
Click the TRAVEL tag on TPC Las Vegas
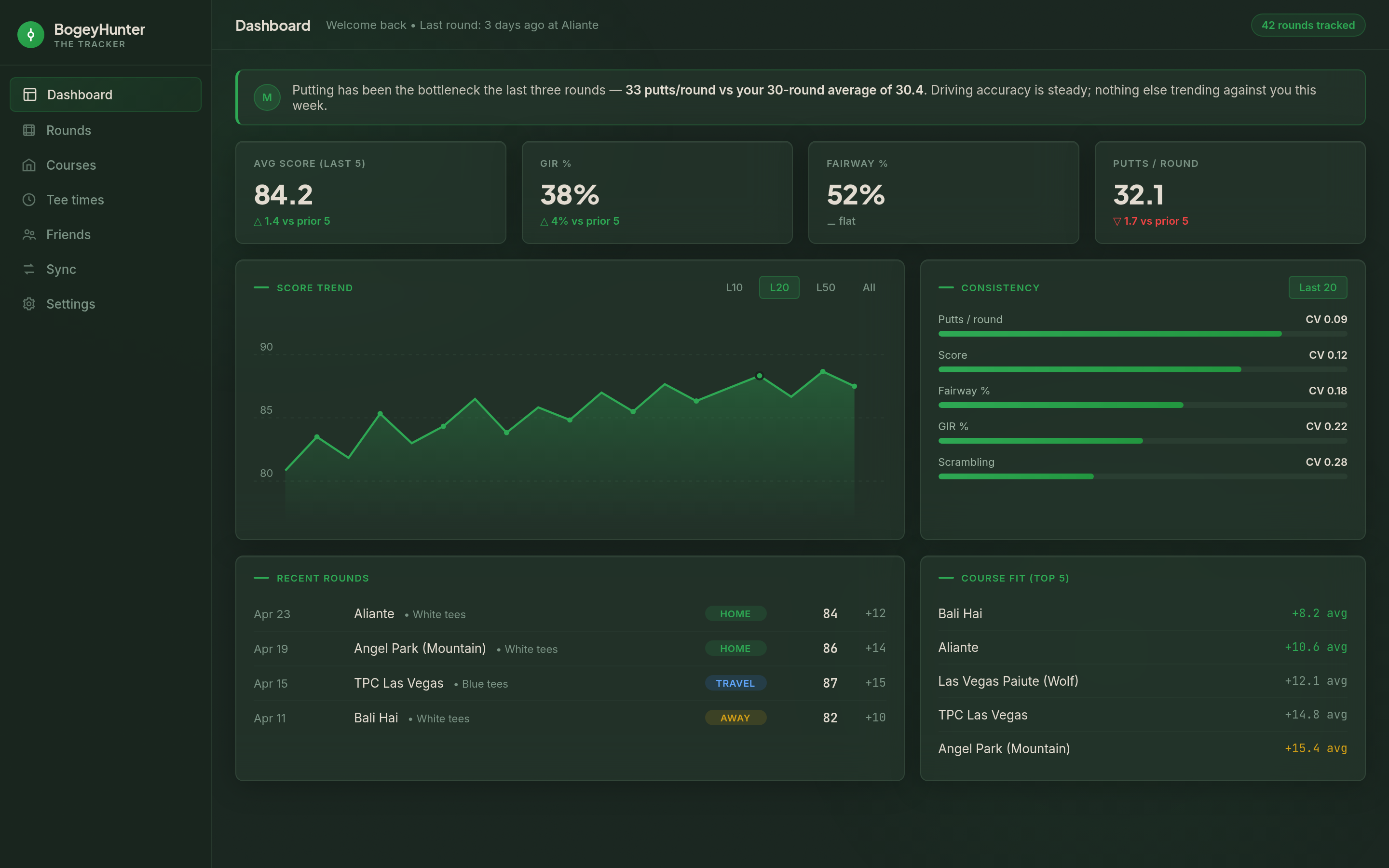point(735,683)
